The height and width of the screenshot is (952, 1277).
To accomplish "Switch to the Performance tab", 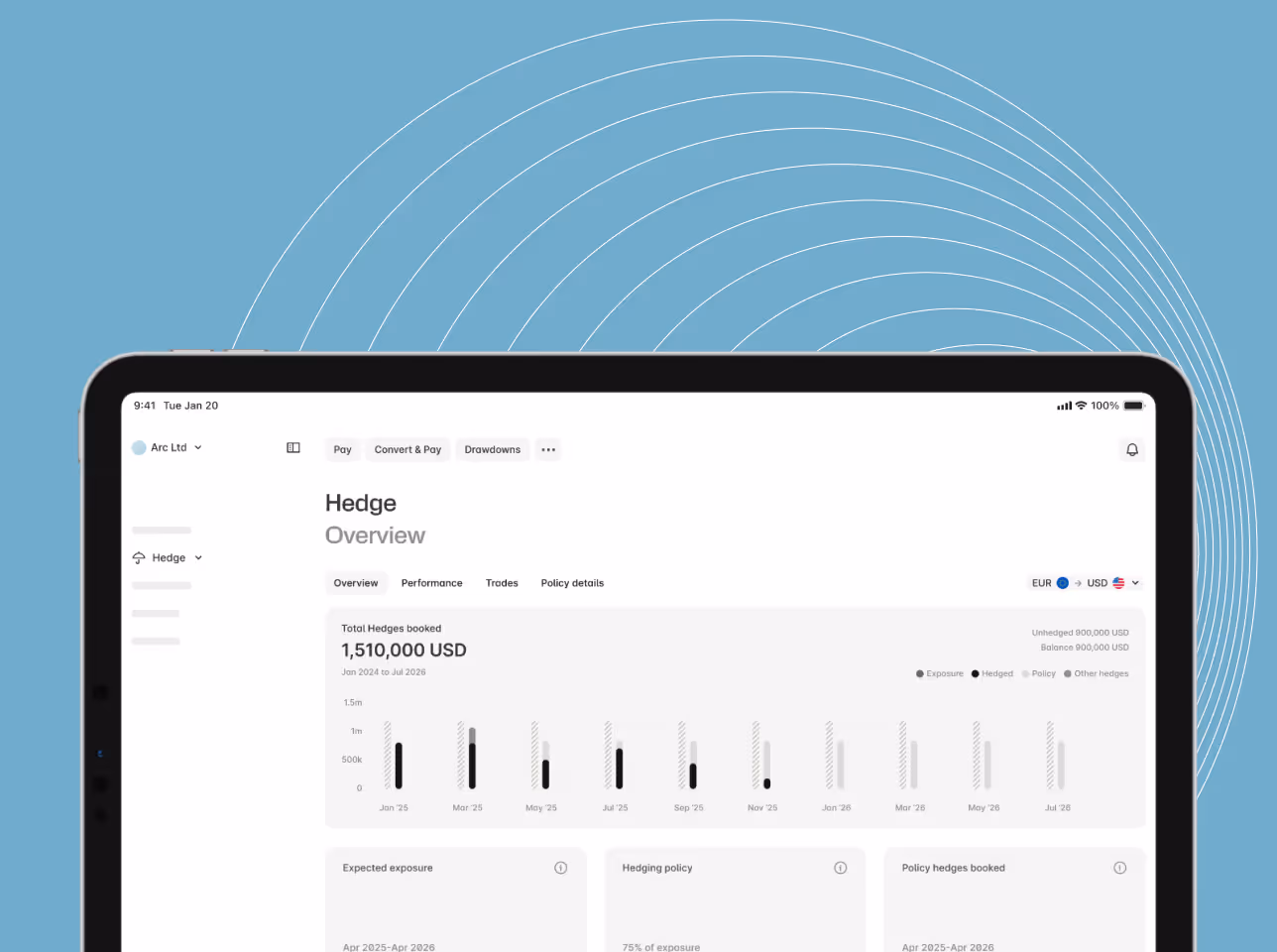I will (x=431, y=583).
